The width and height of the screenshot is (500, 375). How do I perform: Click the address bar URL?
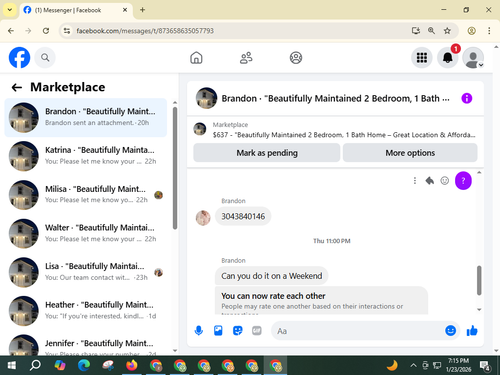pyautogui.click(x=145, y=31)
